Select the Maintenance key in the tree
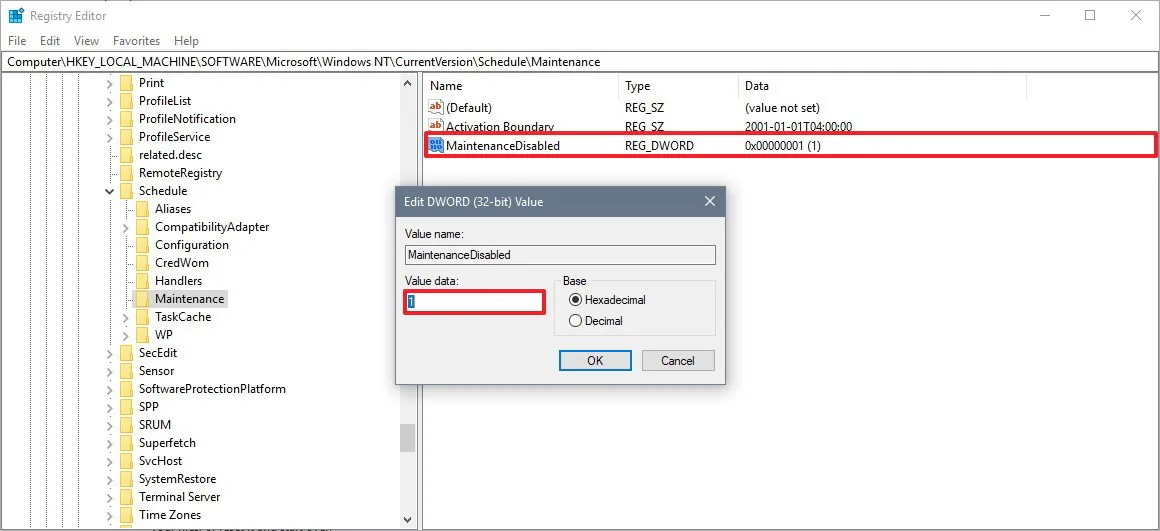 tap(189, 299)
